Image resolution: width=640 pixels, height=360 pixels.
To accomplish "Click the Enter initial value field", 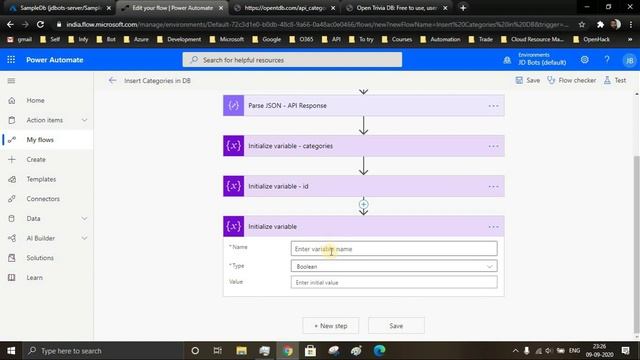I will click(x=394, y=282).
